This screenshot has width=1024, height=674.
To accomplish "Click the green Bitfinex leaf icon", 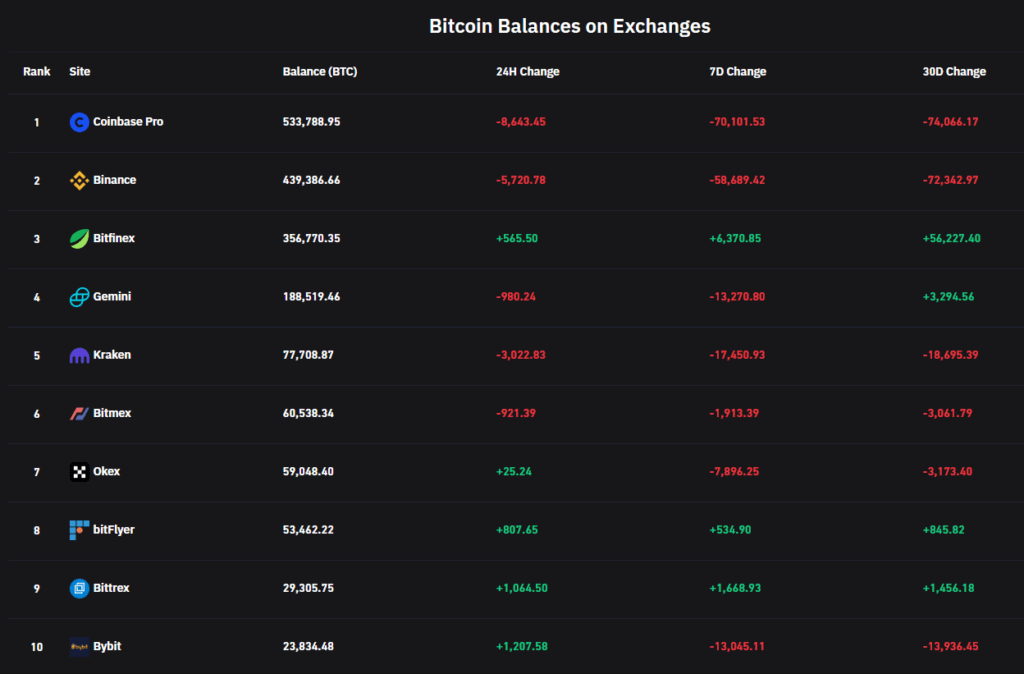I will click(x=79, y=238).
